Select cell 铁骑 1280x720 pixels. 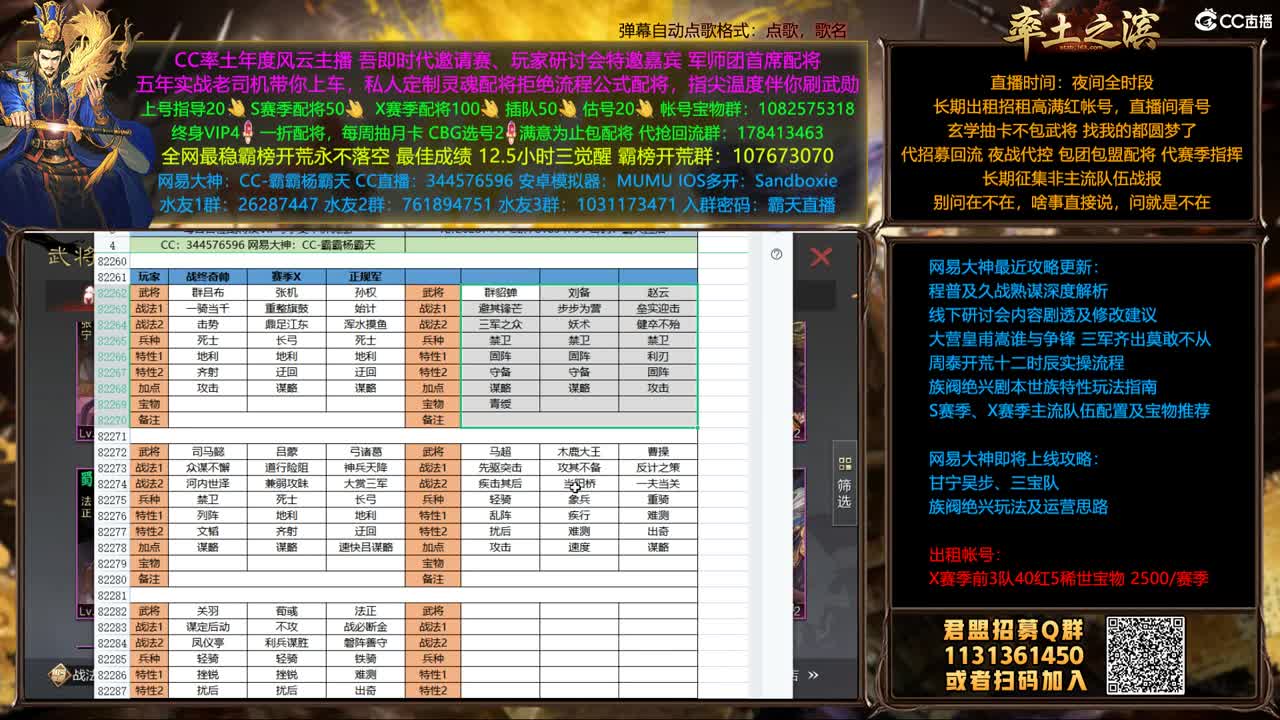click(365, 658)
